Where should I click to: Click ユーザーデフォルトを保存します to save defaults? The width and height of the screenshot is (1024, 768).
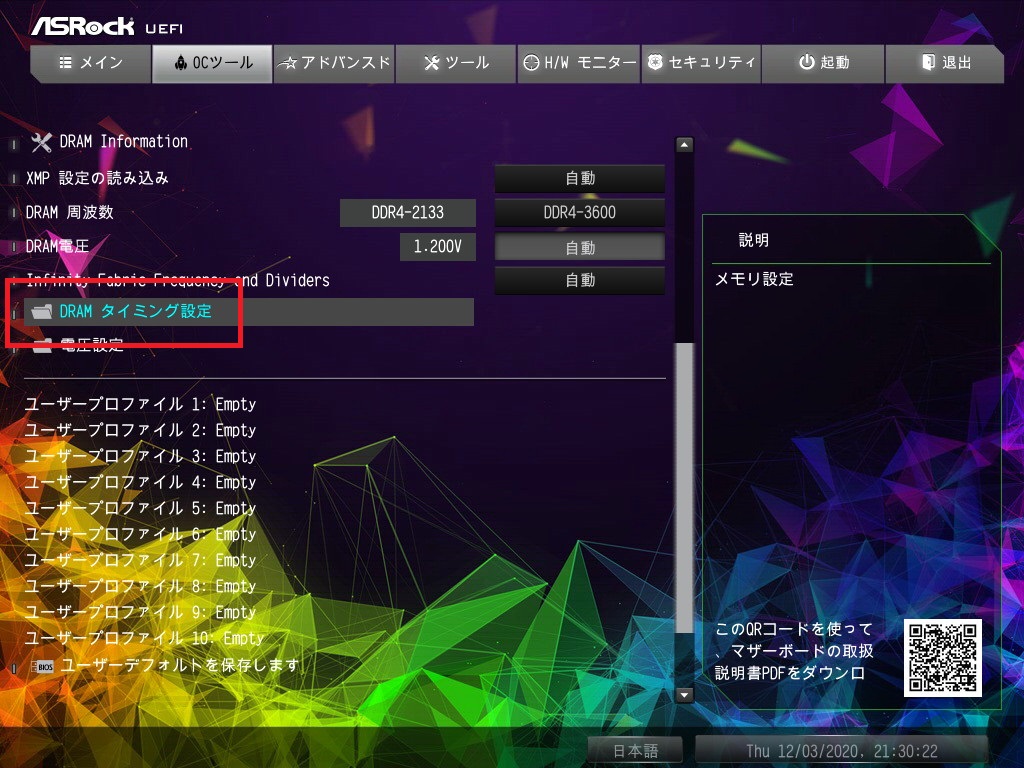(x=180, y=665)
